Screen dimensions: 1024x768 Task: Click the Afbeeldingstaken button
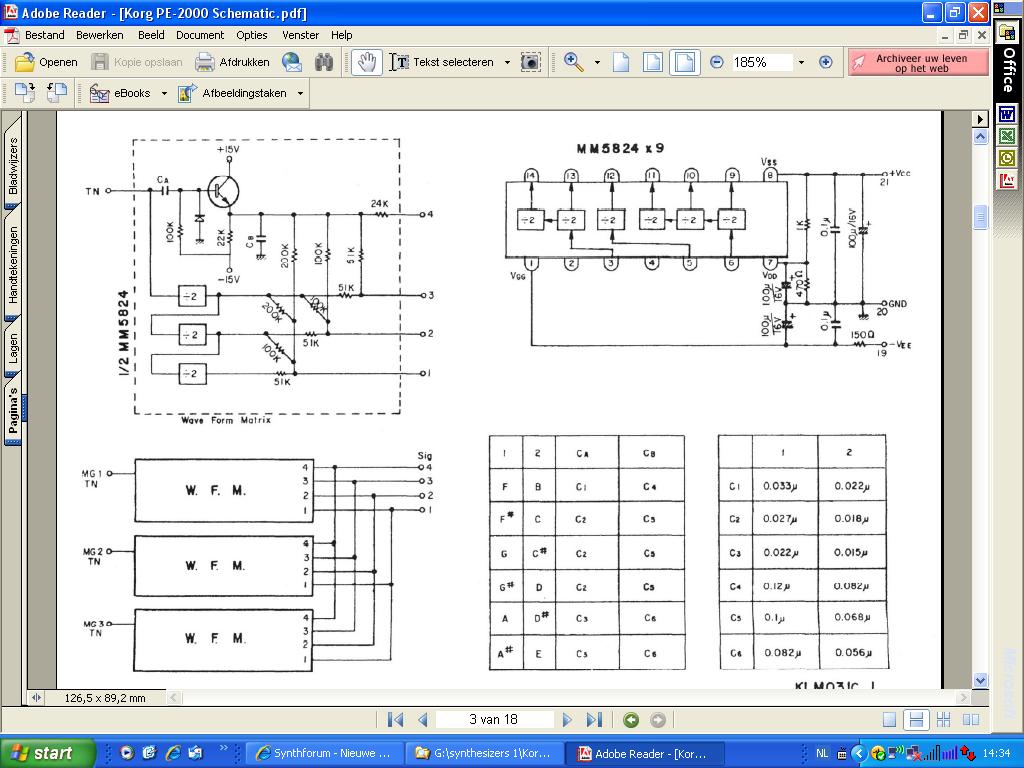click(x=232, y=93)
